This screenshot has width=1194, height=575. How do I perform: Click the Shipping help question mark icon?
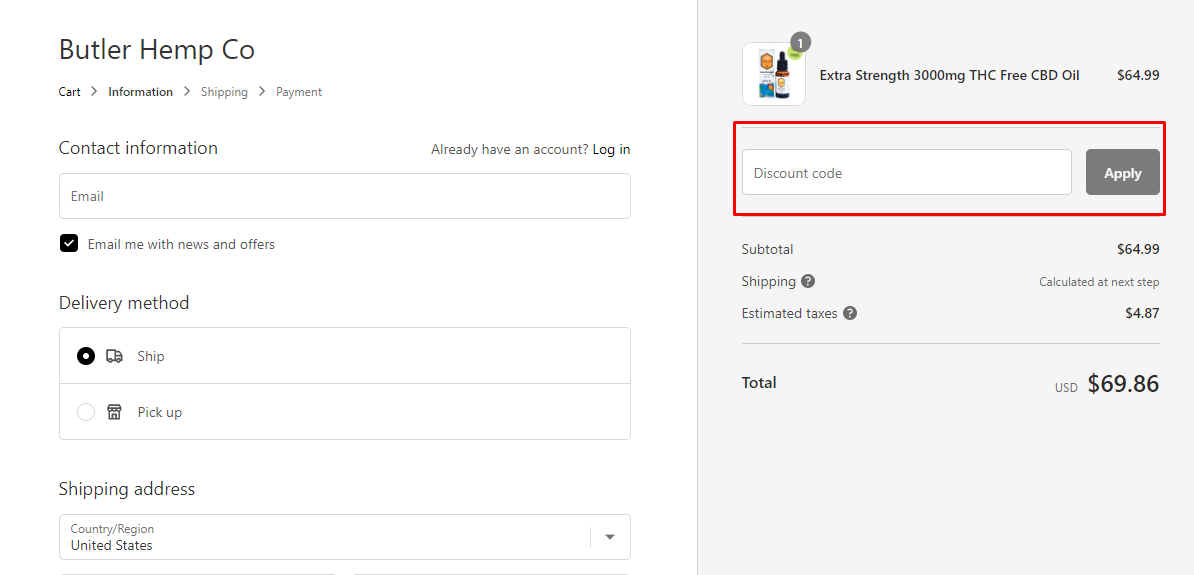click(x=809, y=281)
